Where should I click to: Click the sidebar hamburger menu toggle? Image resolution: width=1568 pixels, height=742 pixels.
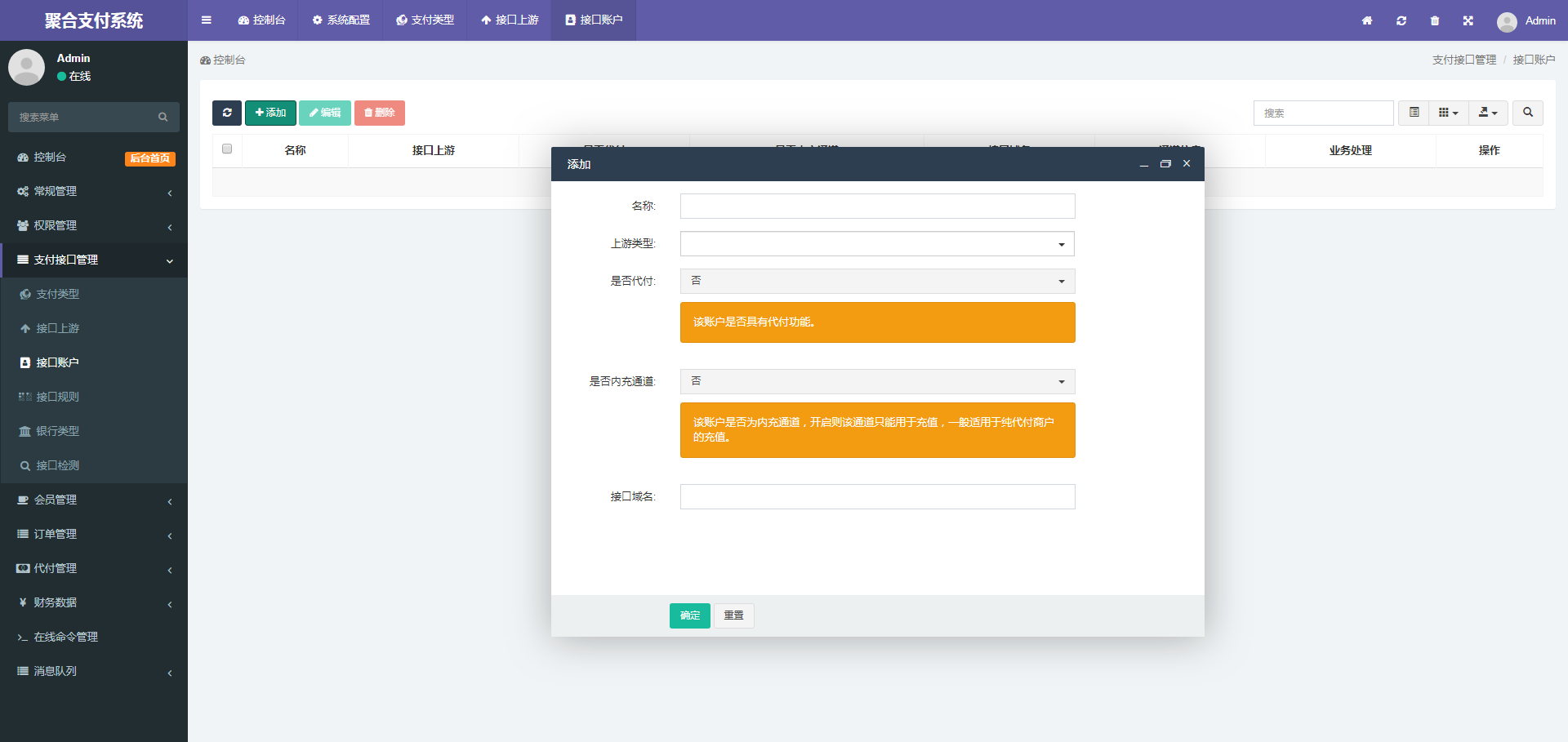click(x=207, y=20)
